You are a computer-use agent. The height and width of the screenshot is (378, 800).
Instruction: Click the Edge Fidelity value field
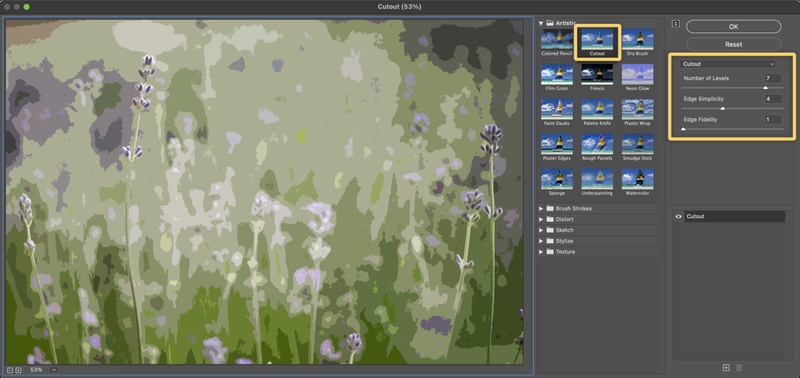[x=773, y=119]
